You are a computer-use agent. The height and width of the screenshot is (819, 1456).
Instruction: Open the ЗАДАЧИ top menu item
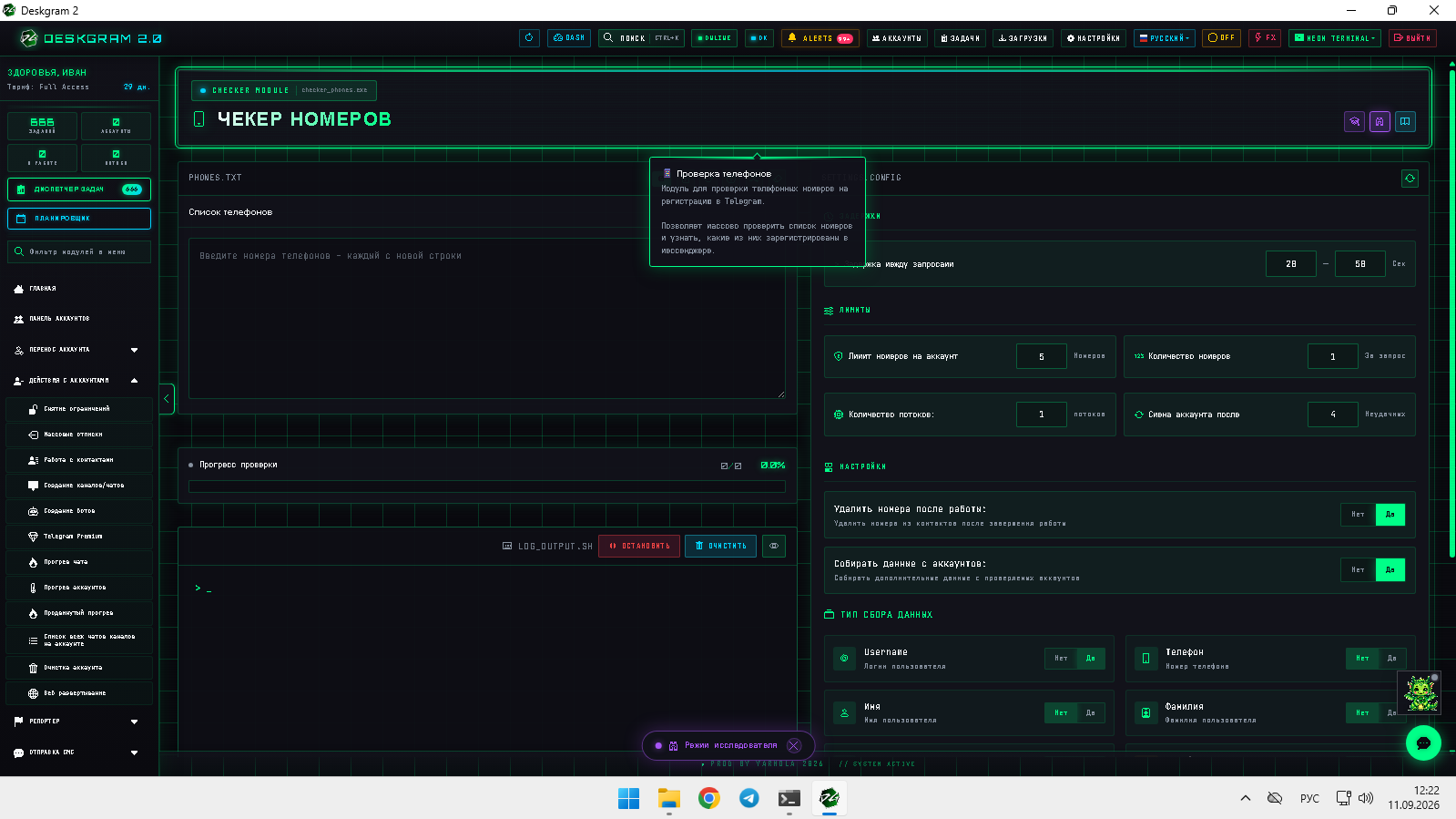tap(961, 38)
